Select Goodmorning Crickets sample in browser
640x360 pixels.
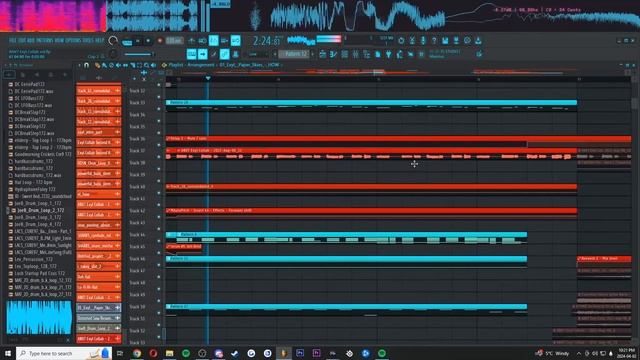pyautogui.click(x=43, y=154)
